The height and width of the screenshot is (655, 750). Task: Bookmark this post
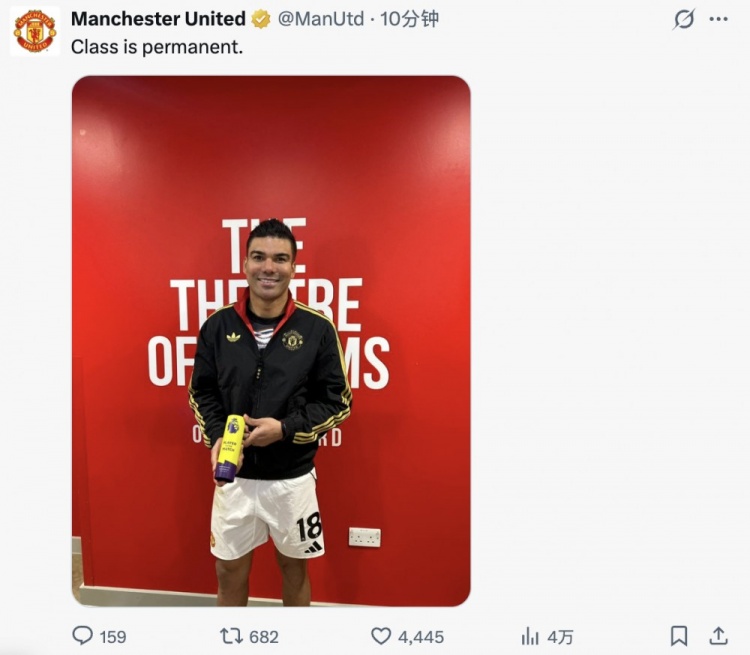coord(679,636)
